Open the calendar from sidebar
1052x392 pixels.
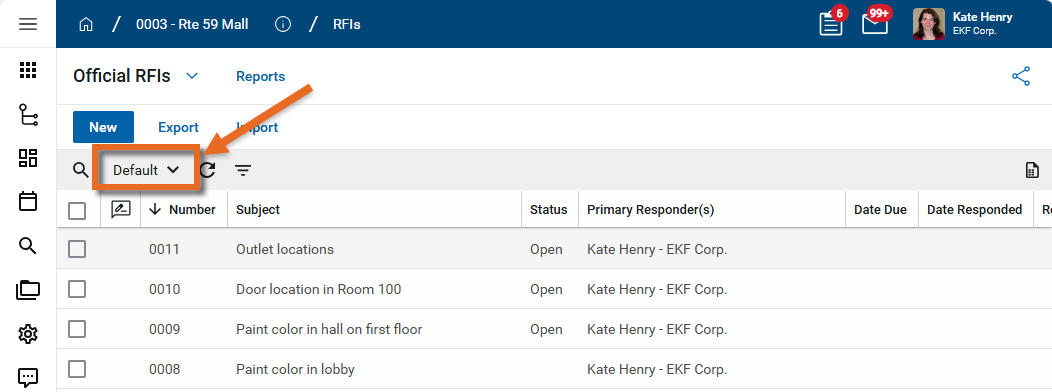(28, 201)
